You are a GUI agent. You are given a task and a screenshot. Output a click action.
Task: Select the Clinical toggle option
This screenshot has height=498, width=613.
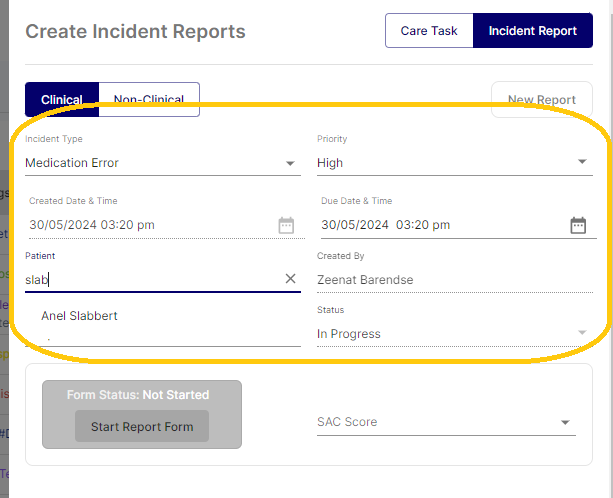(62, 99)
